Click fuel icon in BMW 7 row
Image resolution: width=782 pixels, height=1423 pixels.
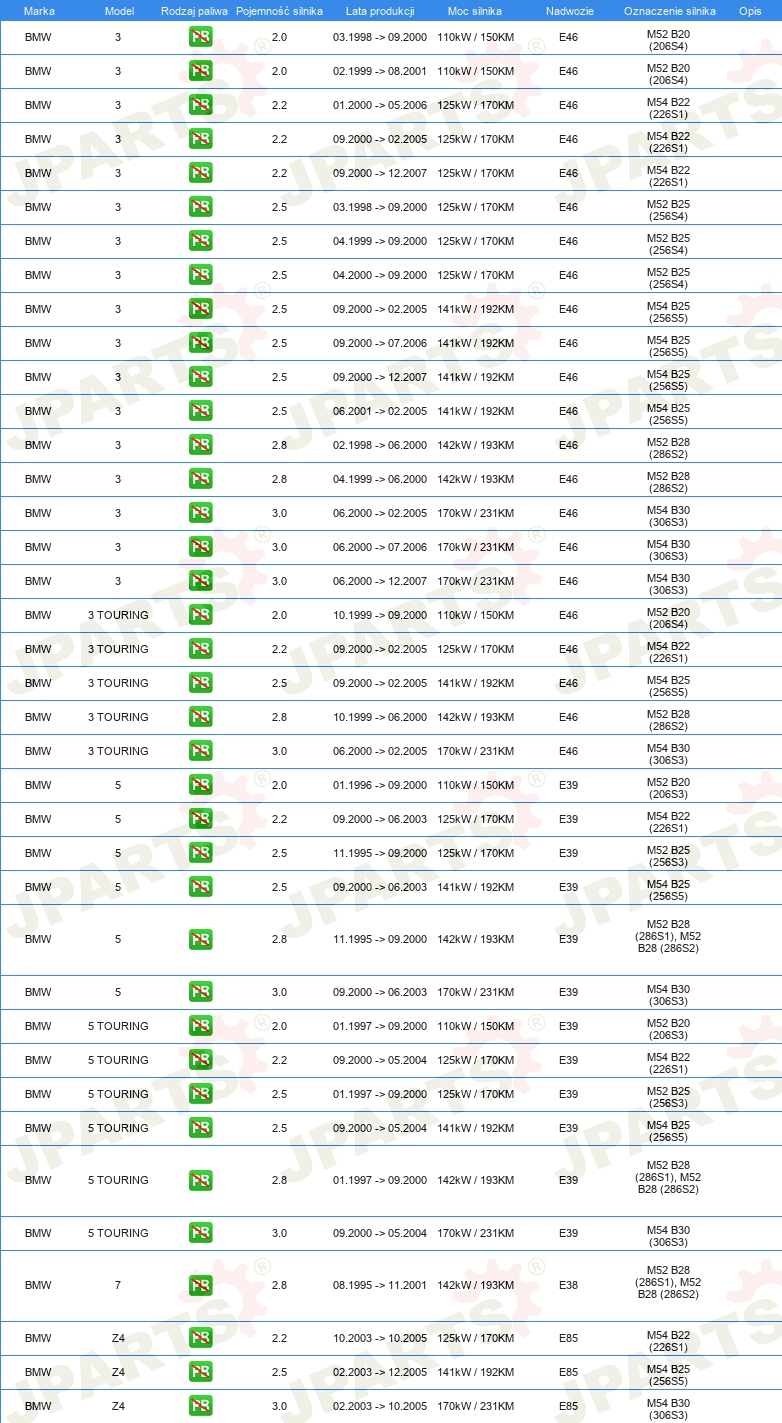click(200, 1285)
